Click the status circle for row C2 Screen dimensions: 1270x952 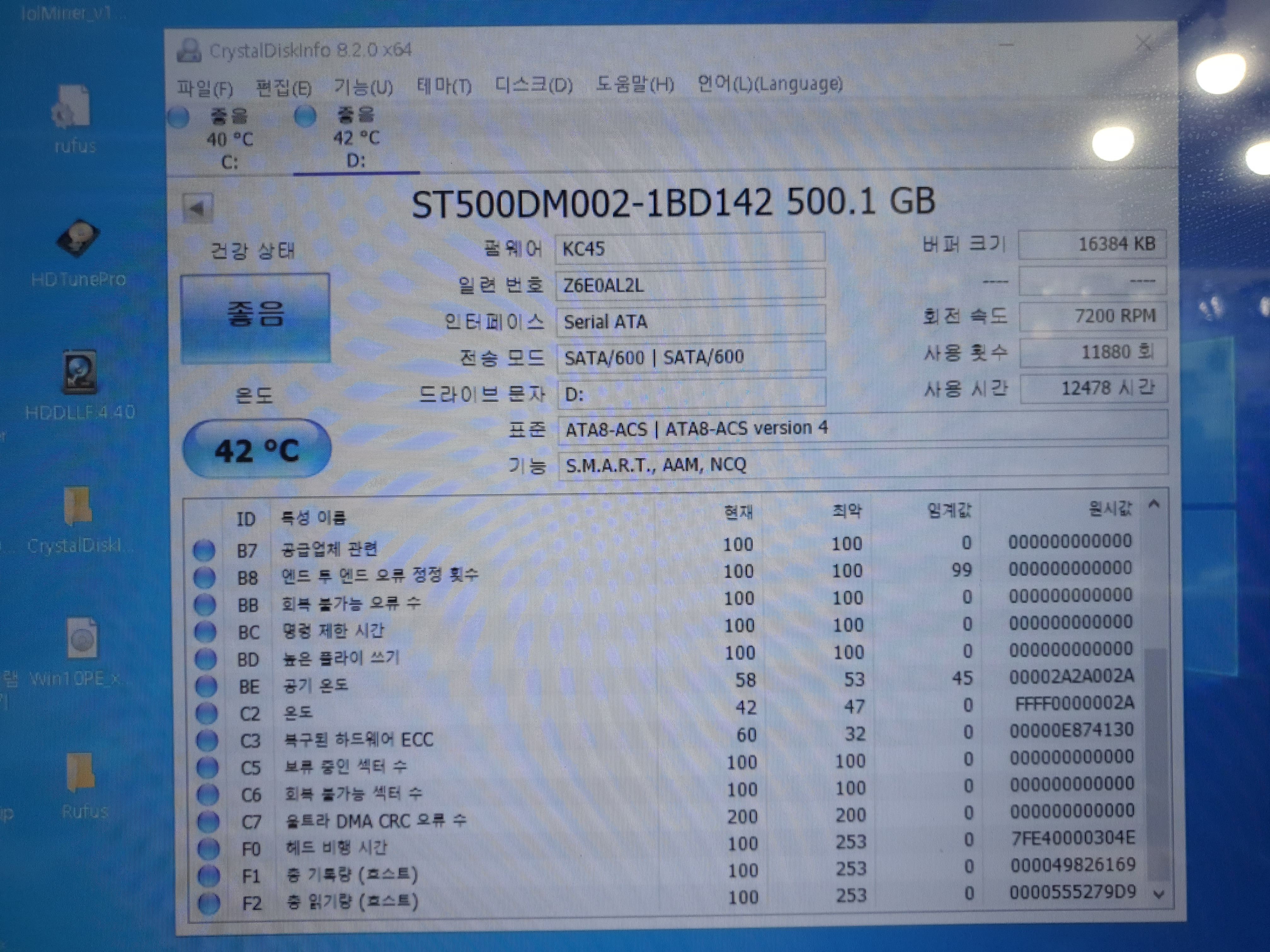(x=206, y=713)
